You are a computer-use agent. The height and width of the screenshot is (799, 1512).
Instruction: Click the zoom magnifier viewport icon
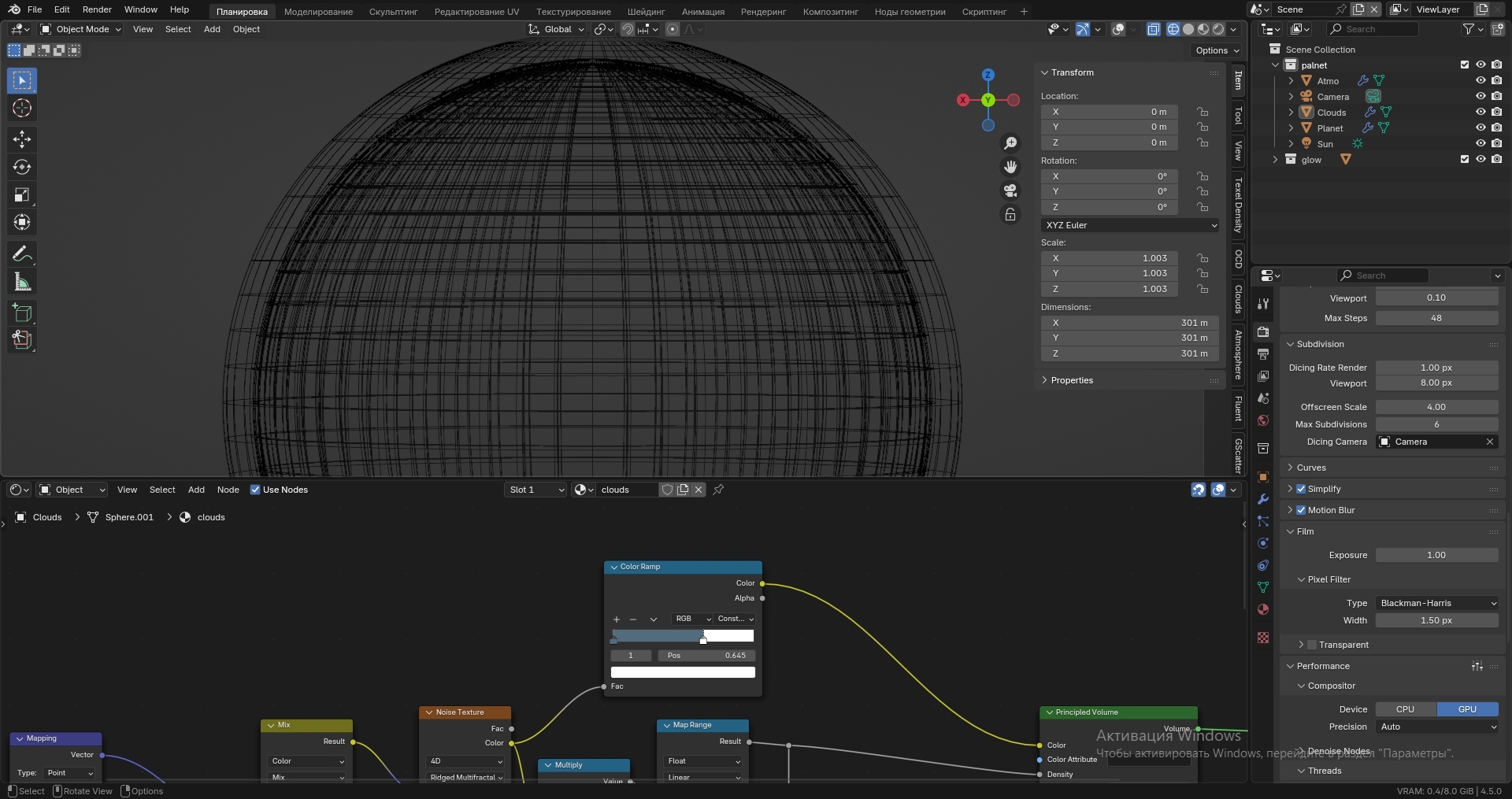[x=1010, y=143]
